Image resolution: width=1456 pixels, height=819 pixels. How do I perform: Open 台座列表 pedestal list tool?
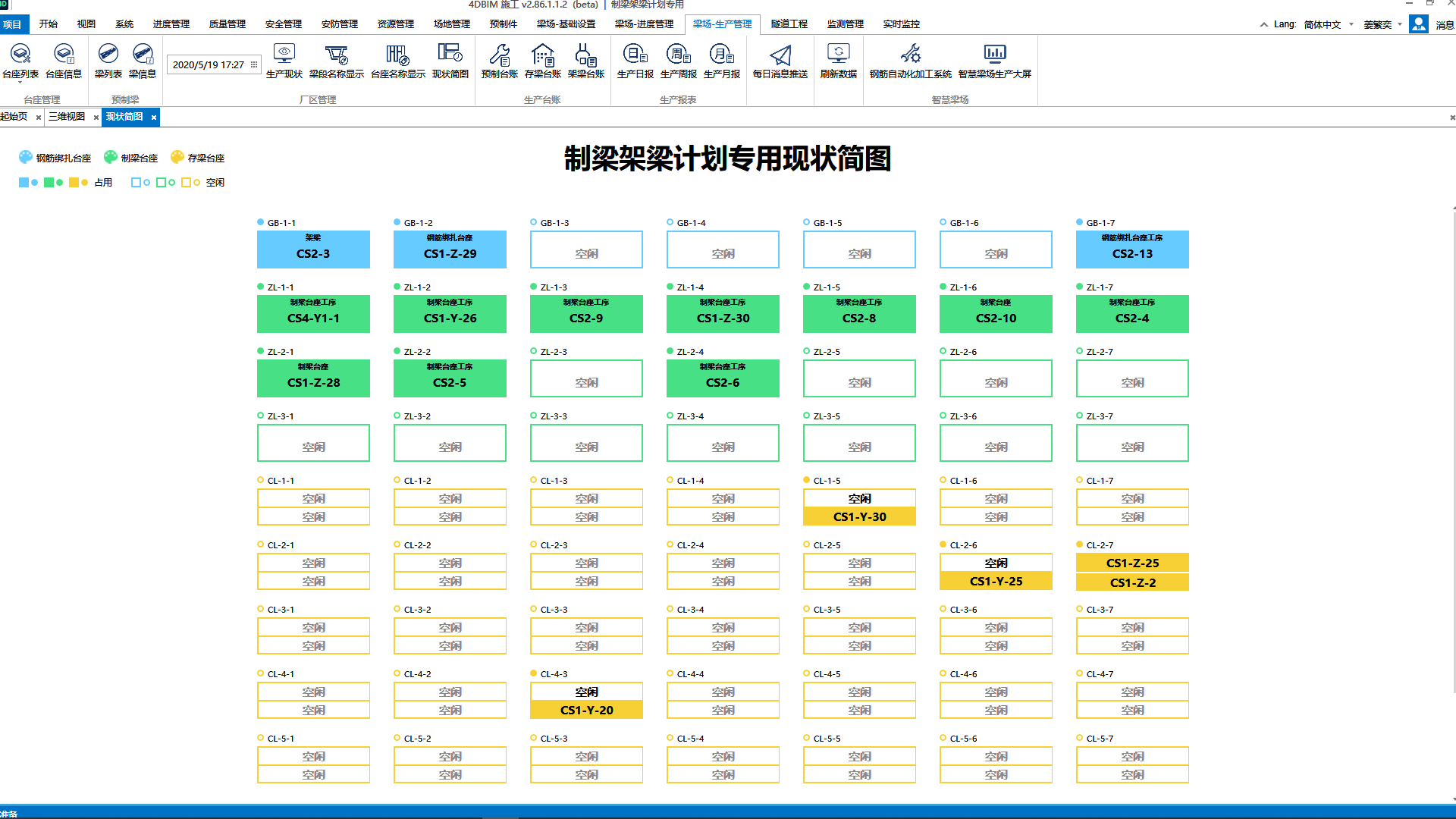click(20, 61)
